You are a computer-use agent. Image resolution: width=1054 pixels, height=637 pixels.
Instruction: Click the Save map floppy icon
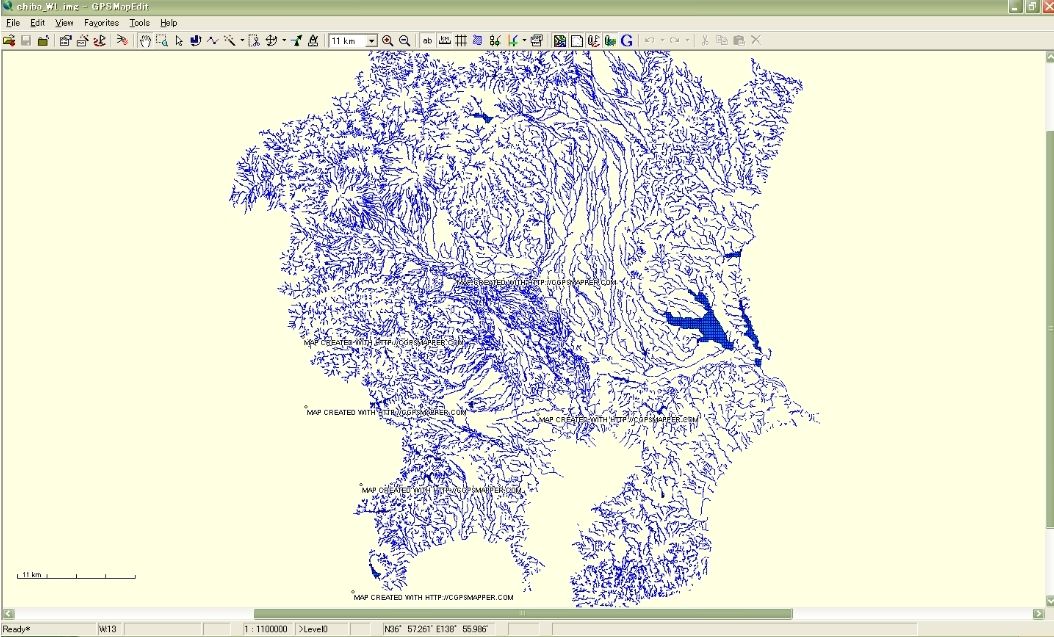[x=26, y=40]
